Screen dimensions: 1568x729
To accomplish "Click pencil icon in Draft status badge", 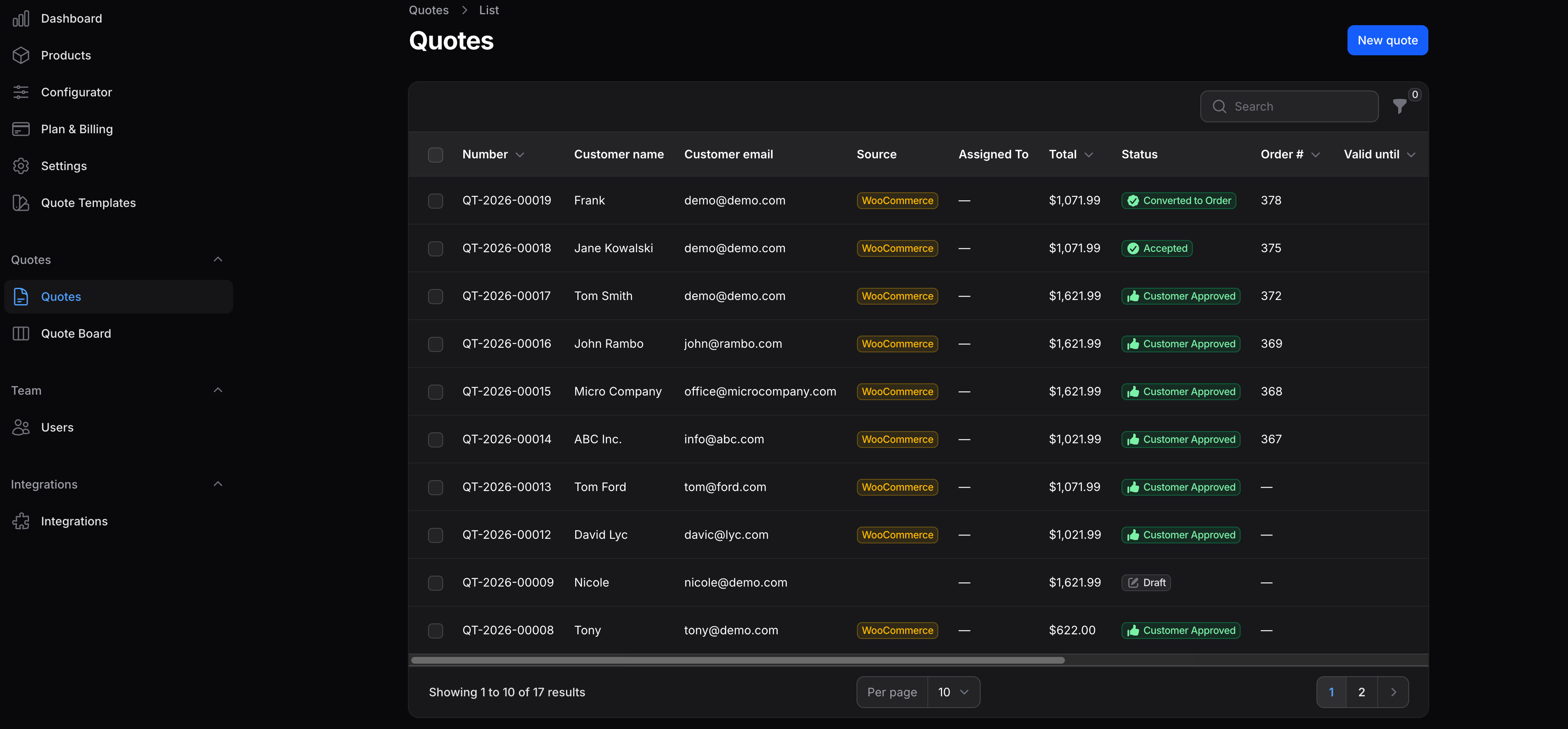I will point(1133,583).
